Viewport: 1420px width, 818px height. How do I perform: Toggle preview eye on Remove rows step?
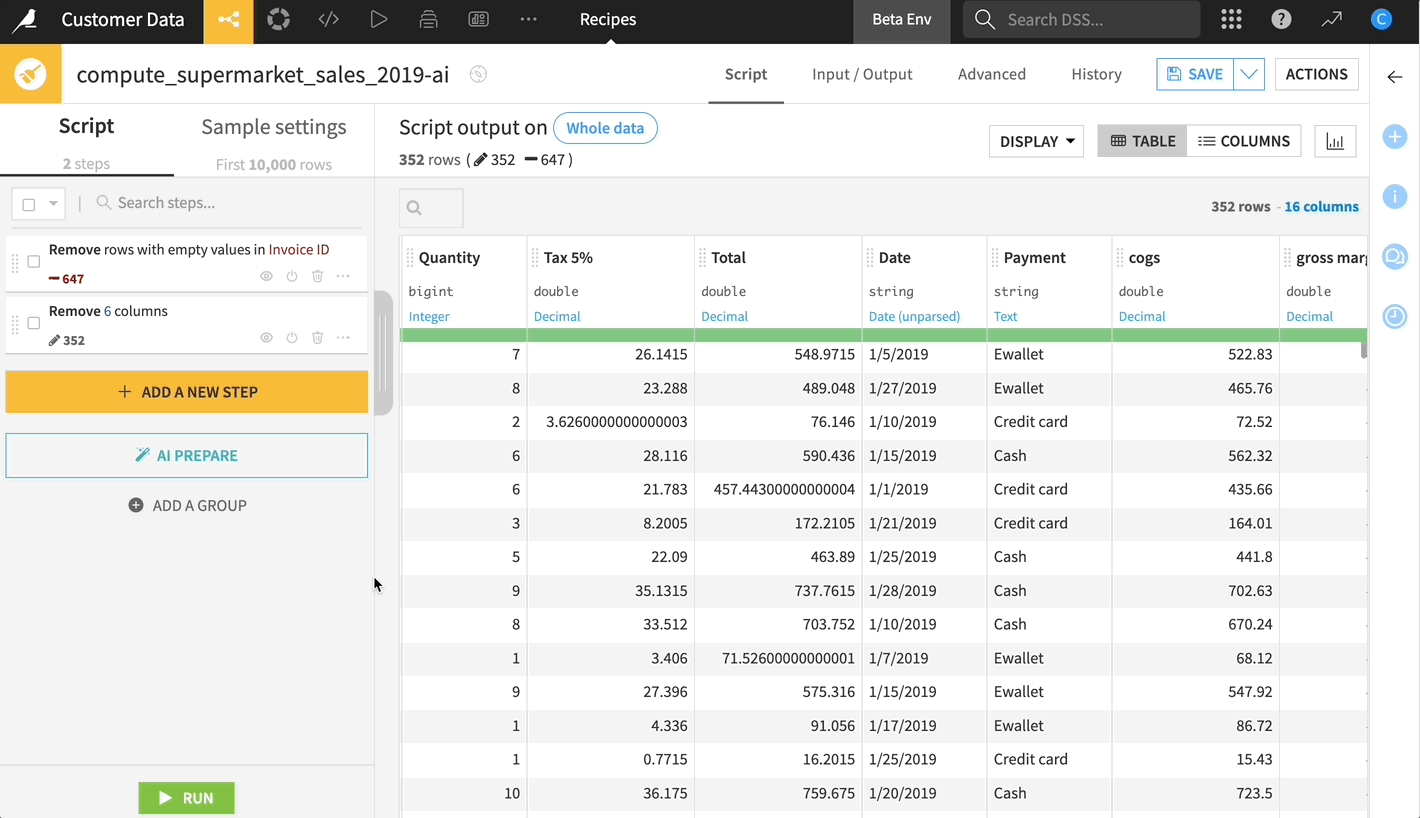266,276
